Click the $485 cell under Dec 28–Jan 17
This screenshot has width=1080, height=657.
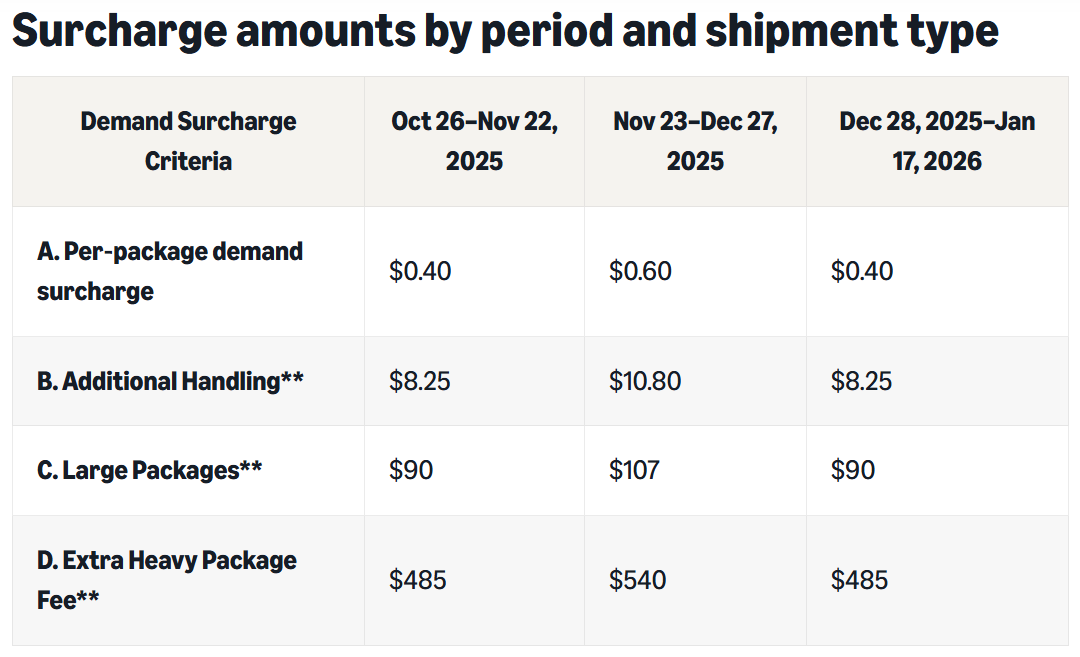[x=859, y=580]
